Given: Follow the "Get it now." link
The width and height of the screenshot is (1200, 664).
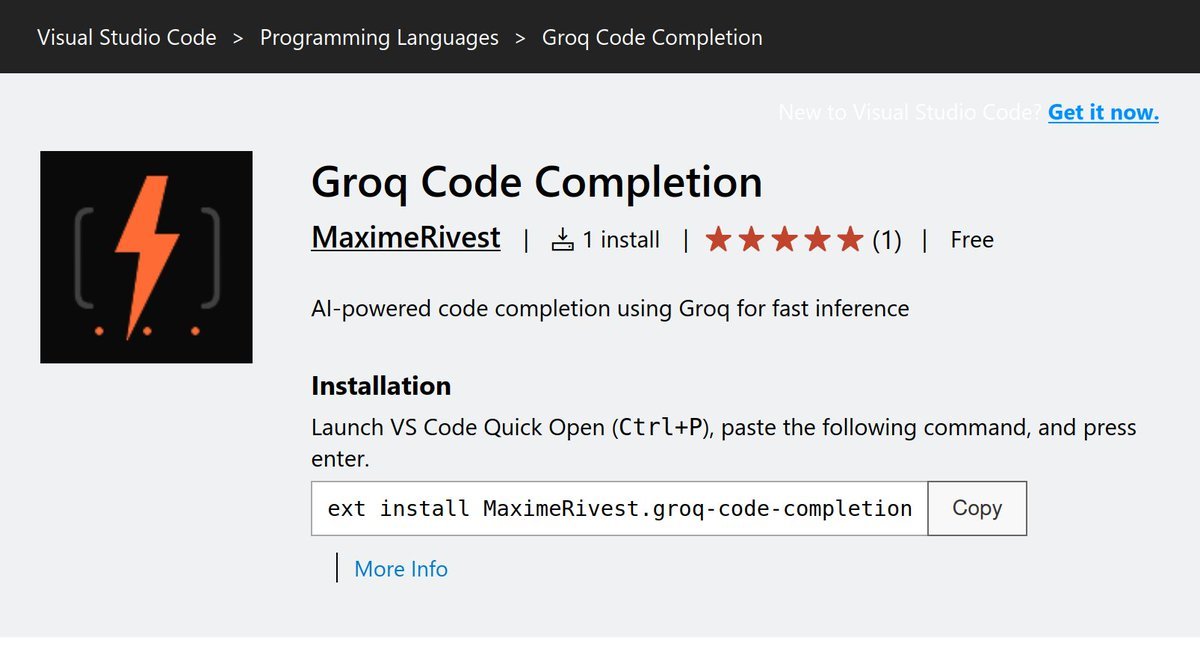Looking at the screenshot, I should tap(1103, 112).
